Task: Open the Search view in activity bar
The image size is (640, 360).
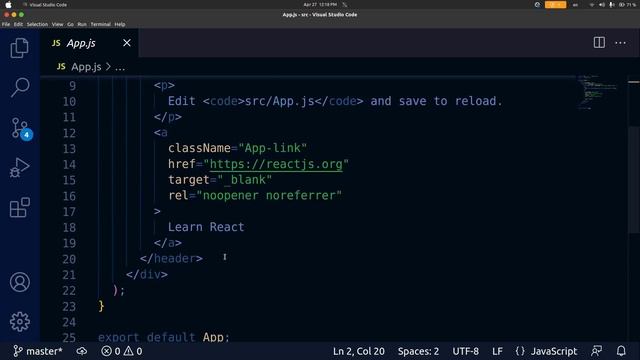Action: coord(20,87)
